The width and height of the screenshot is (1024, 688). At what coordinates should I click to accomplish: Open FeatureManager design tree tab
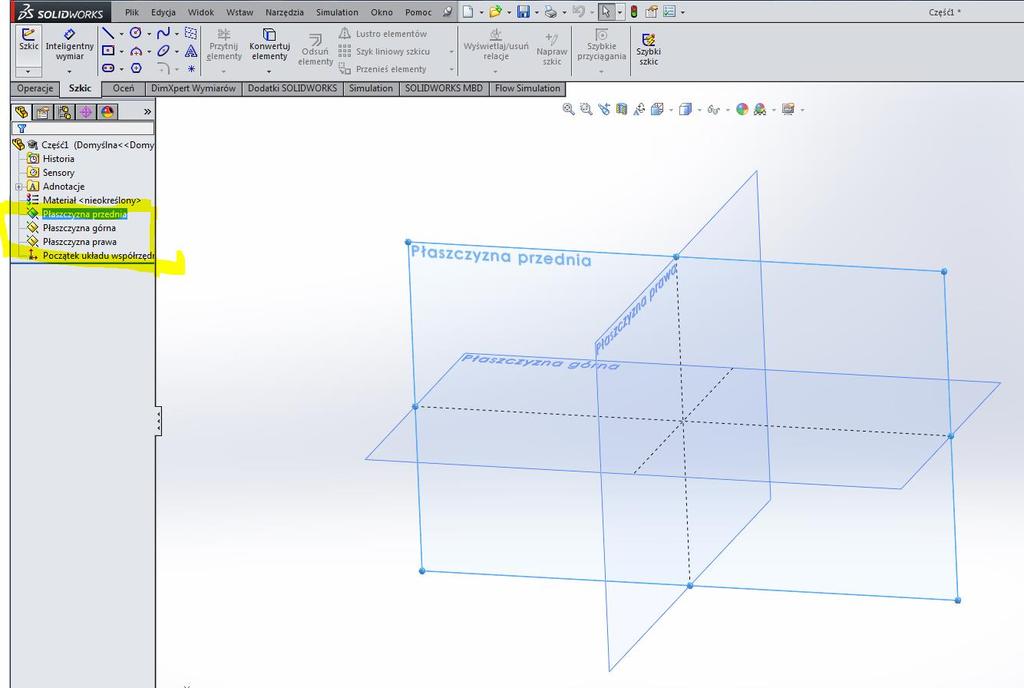(x=21, y=112)
